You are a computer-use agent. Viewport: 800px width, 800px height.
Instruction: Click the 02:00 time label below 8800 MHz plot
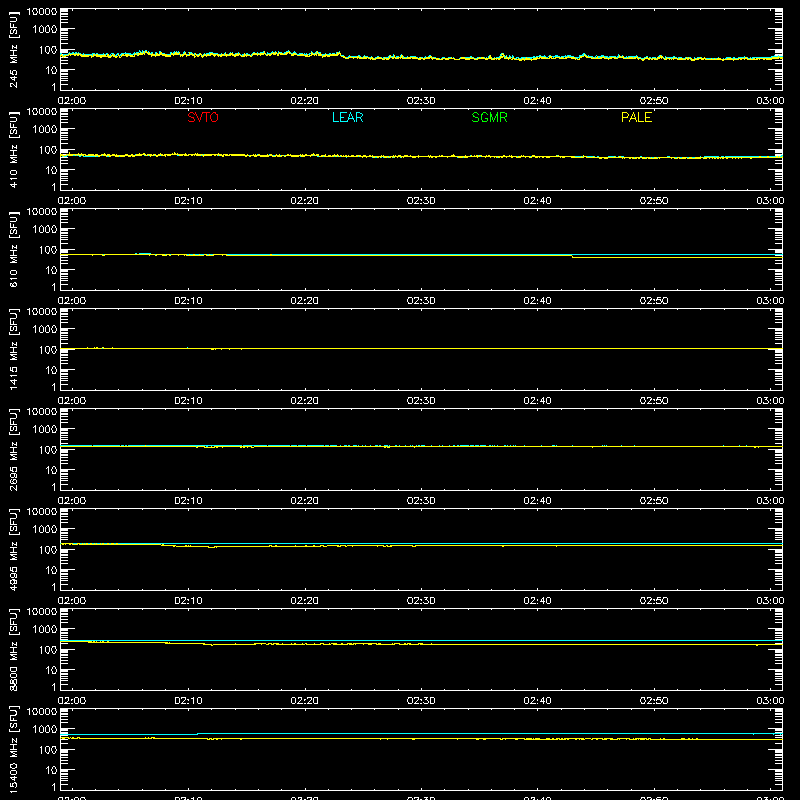coord(72,701)
